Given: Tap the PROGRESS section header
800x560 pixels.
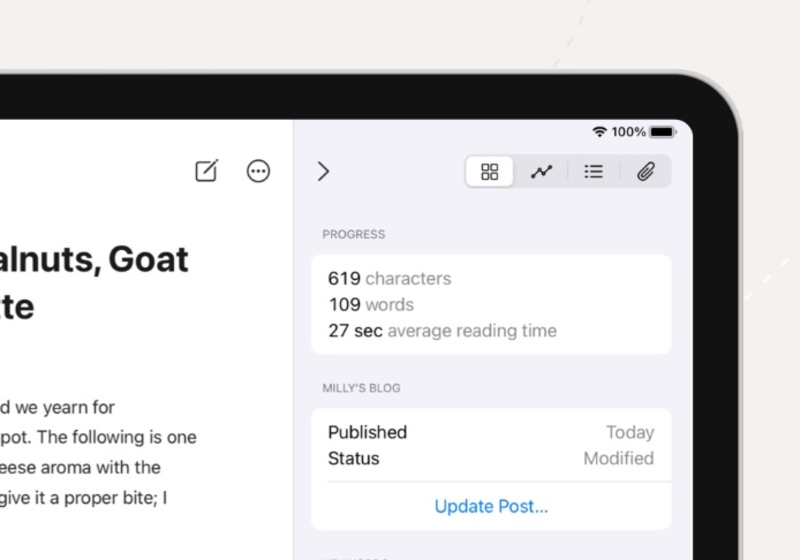Looking at the screenshot, I should [354, 234].
